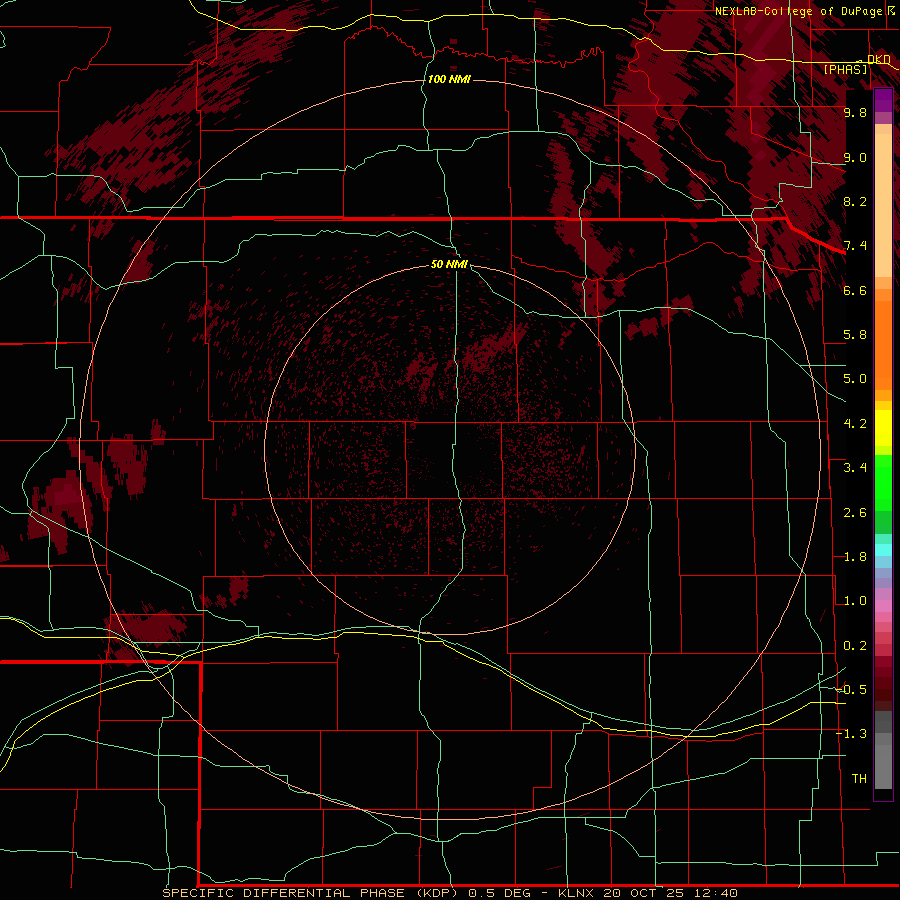The height and width of the screenshot is (900, 900).
Task: Click the 5.0 value on color scale
Action: (x=855, y=379)
